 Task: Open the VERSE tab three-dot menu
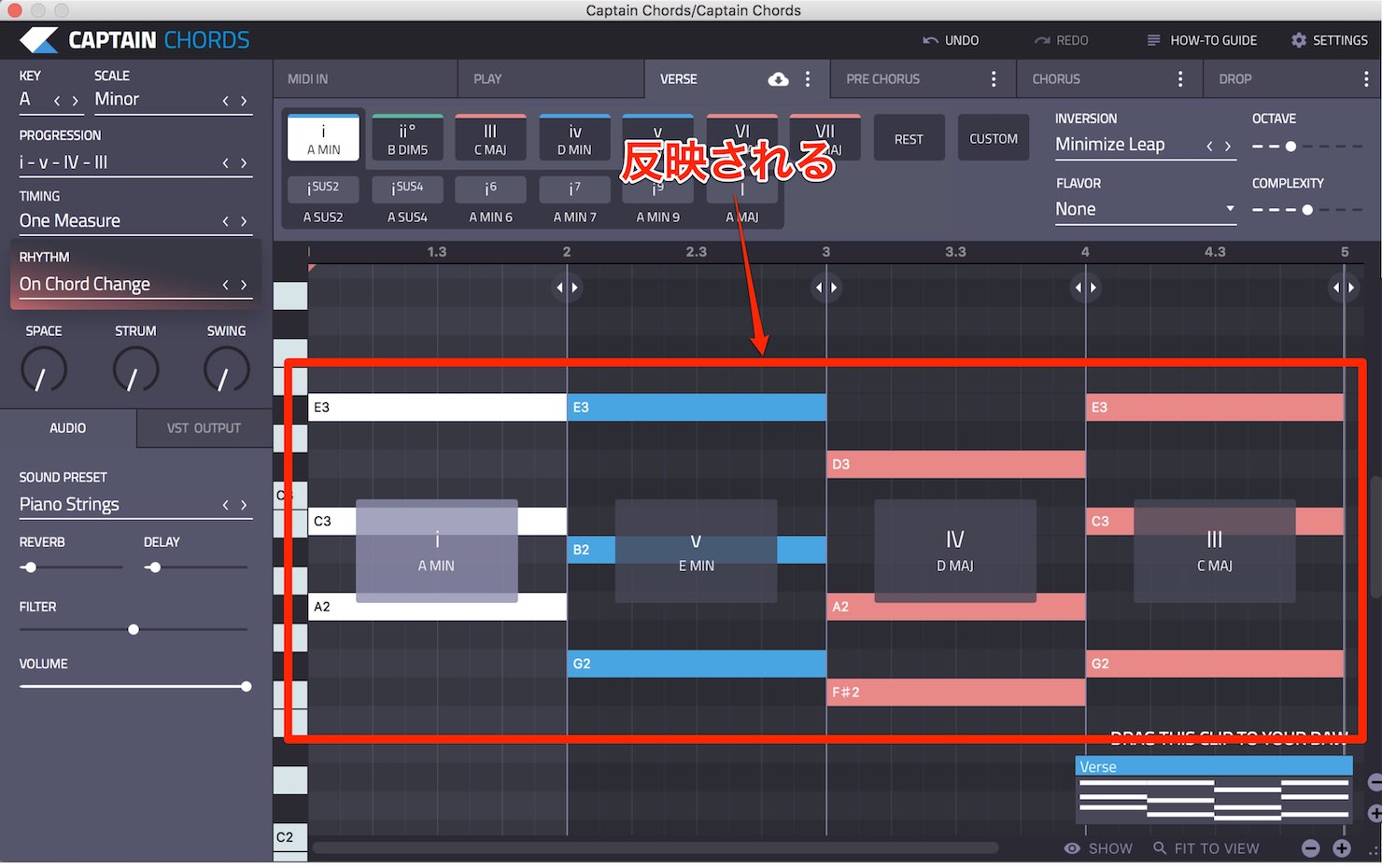[808, 79]
